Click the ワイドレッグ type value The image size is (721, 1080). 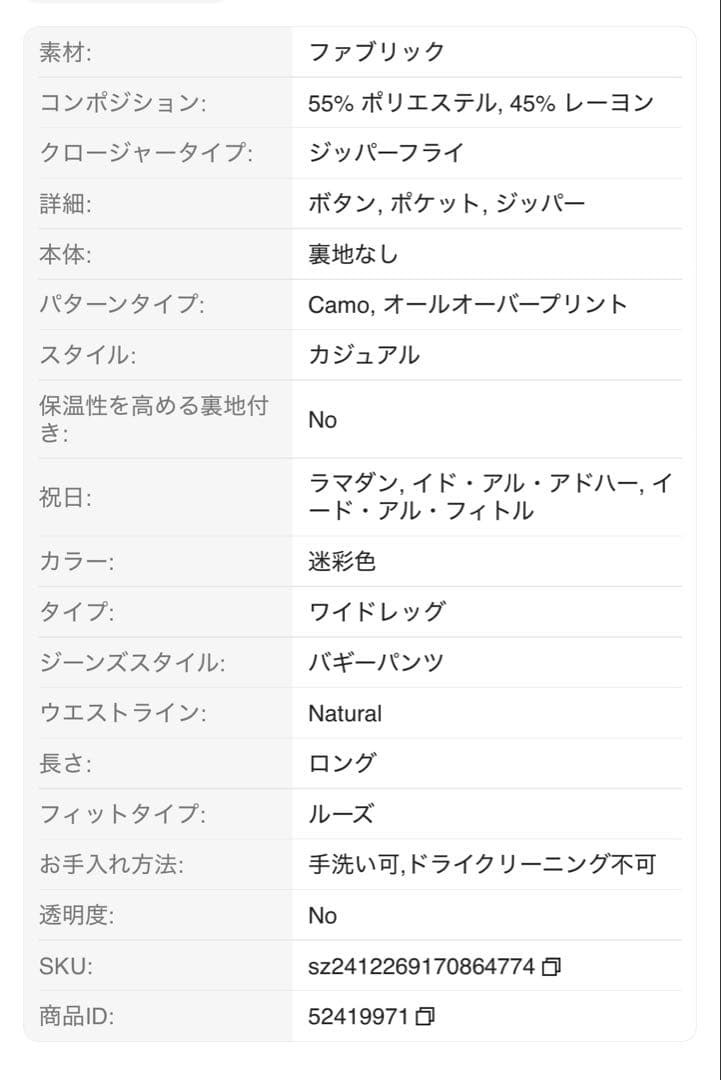pyautogui.click(x=377, y=612)
